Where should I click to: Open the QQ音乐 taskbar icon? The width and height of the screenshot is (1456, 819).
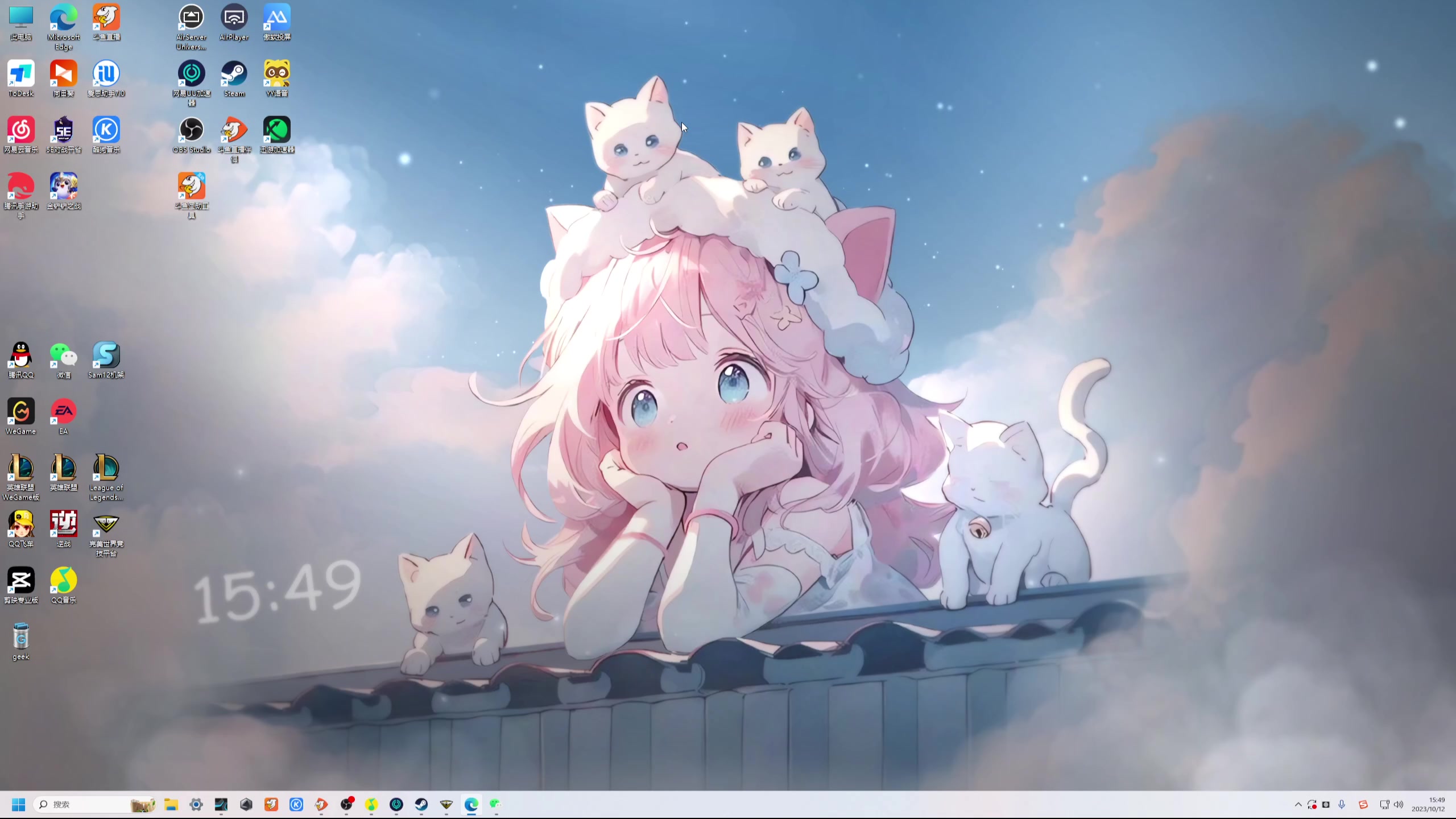tap(371, 804)
